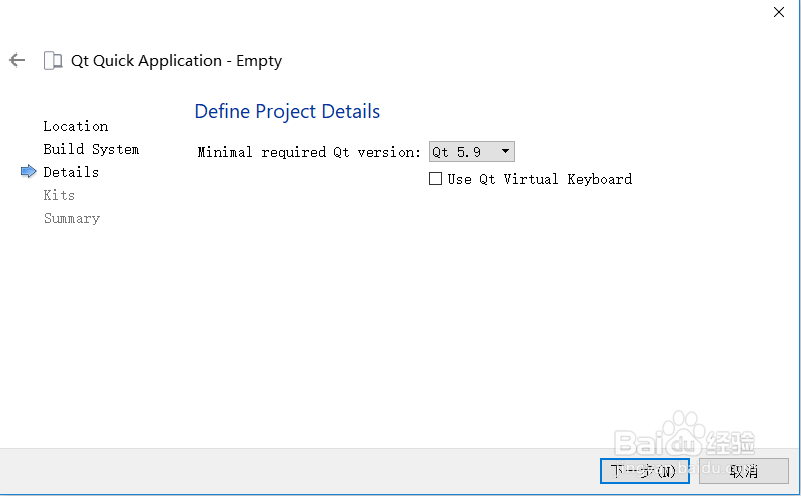The image size is (801, 496).
Task: Select the Kits wizard step
Action: pos(59,195)
